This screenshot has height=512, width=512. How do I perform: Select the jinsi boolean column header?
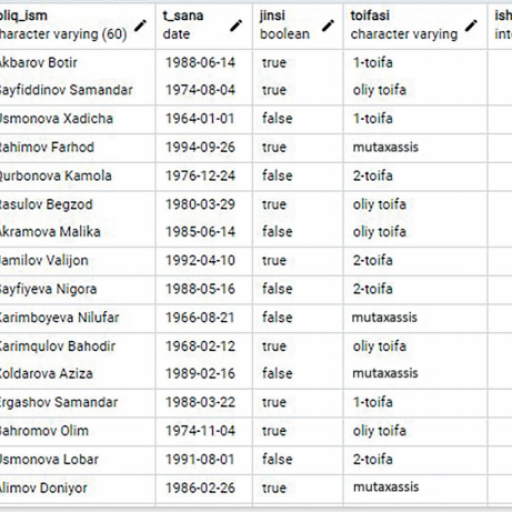click(x=298, y=25)
